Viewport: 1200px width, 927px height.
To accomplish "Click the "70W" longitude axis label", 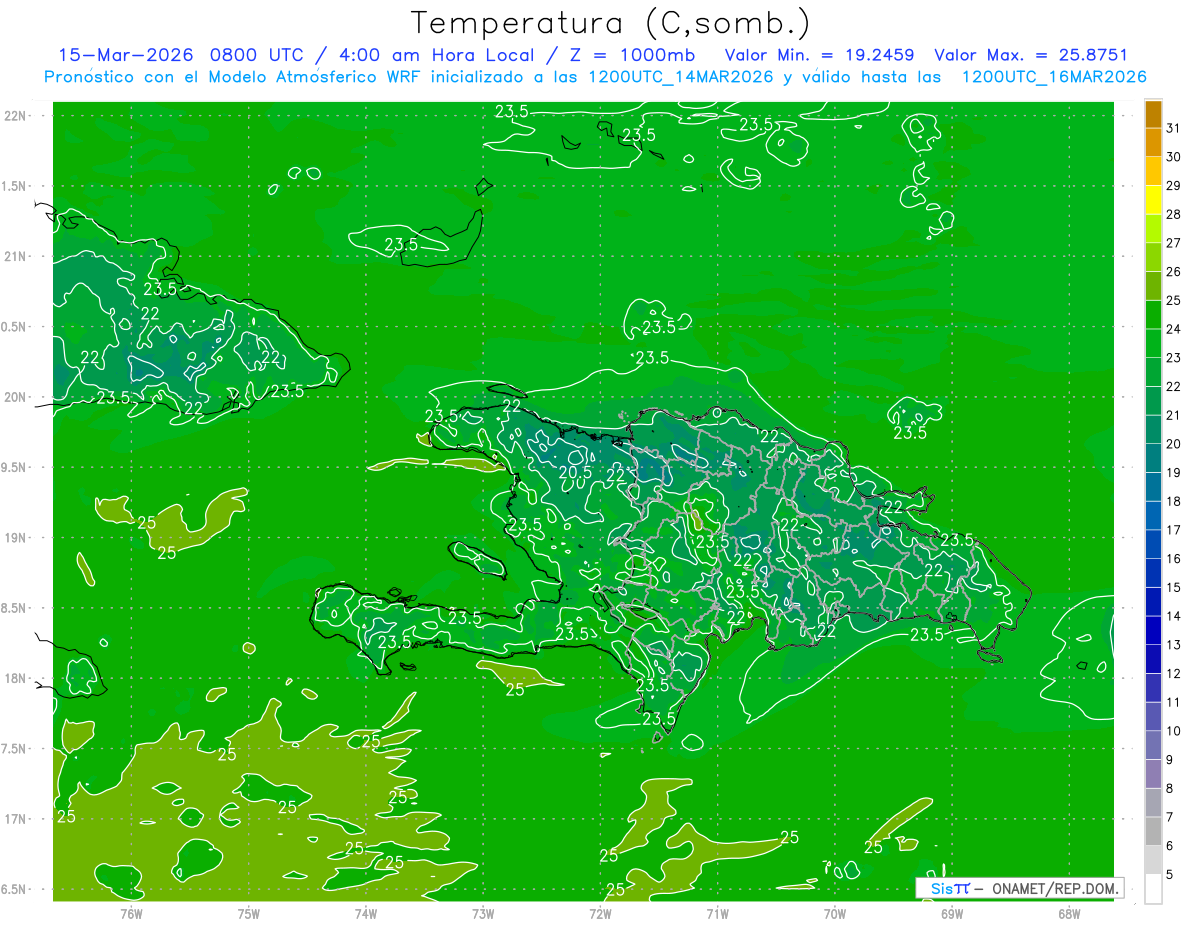I will 834,913.
